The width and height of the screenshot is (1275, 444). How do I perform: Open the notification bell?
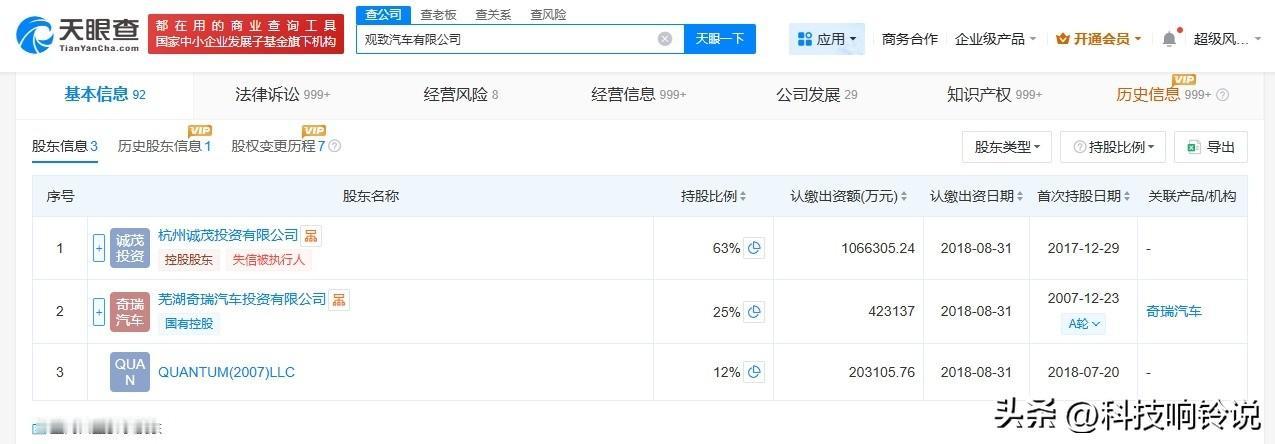click(x=1169, y=39)
